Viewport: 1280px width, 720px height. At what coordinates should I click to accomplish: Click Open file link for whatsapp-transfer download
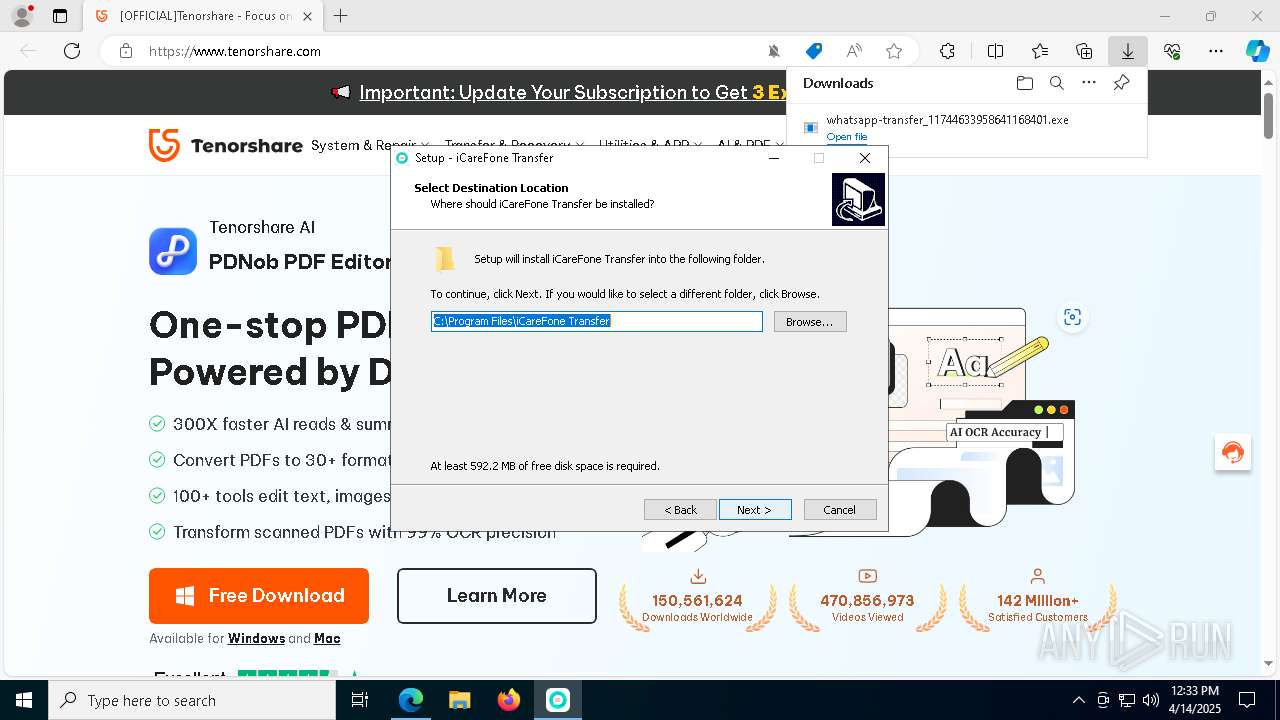[847, 137]
